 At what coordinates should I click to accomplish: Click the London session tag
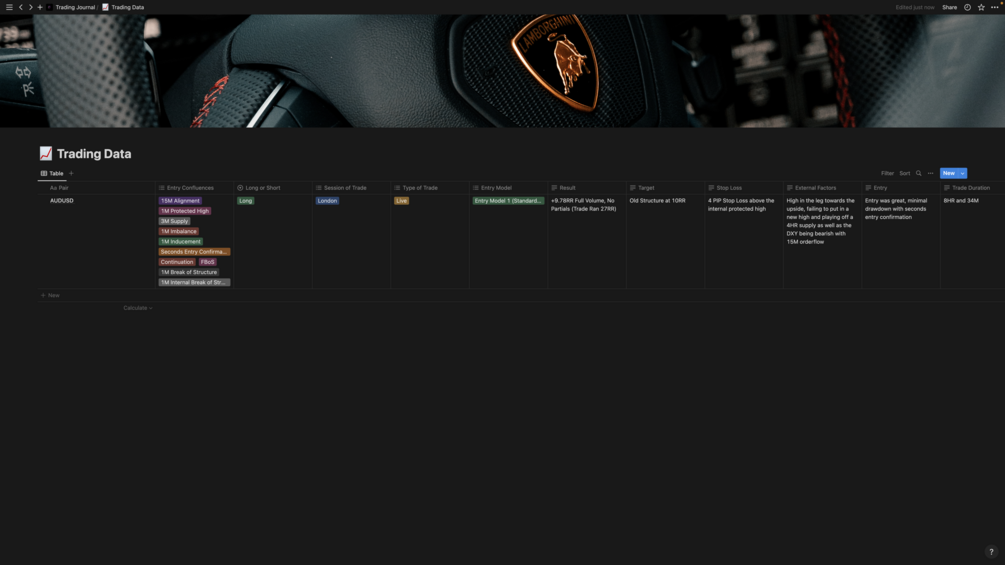point(327,201)
